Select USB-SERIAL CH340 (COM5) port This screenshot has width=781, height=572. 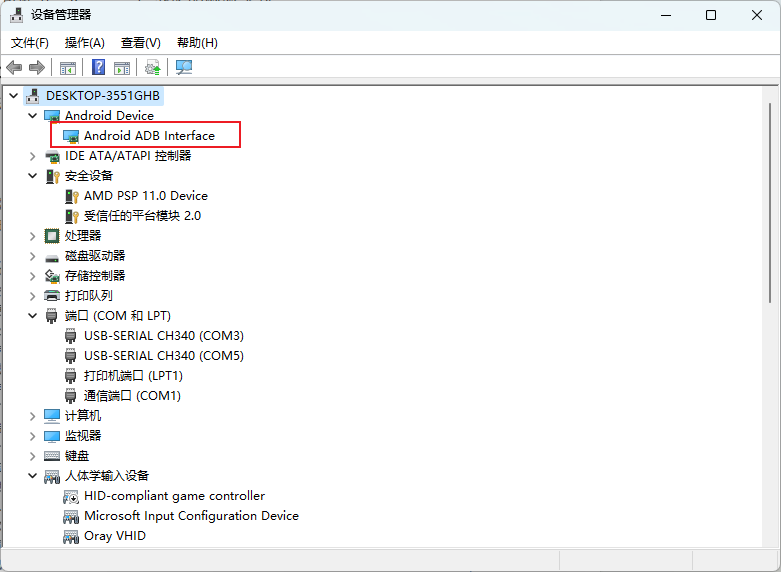[x=155, y=356]
